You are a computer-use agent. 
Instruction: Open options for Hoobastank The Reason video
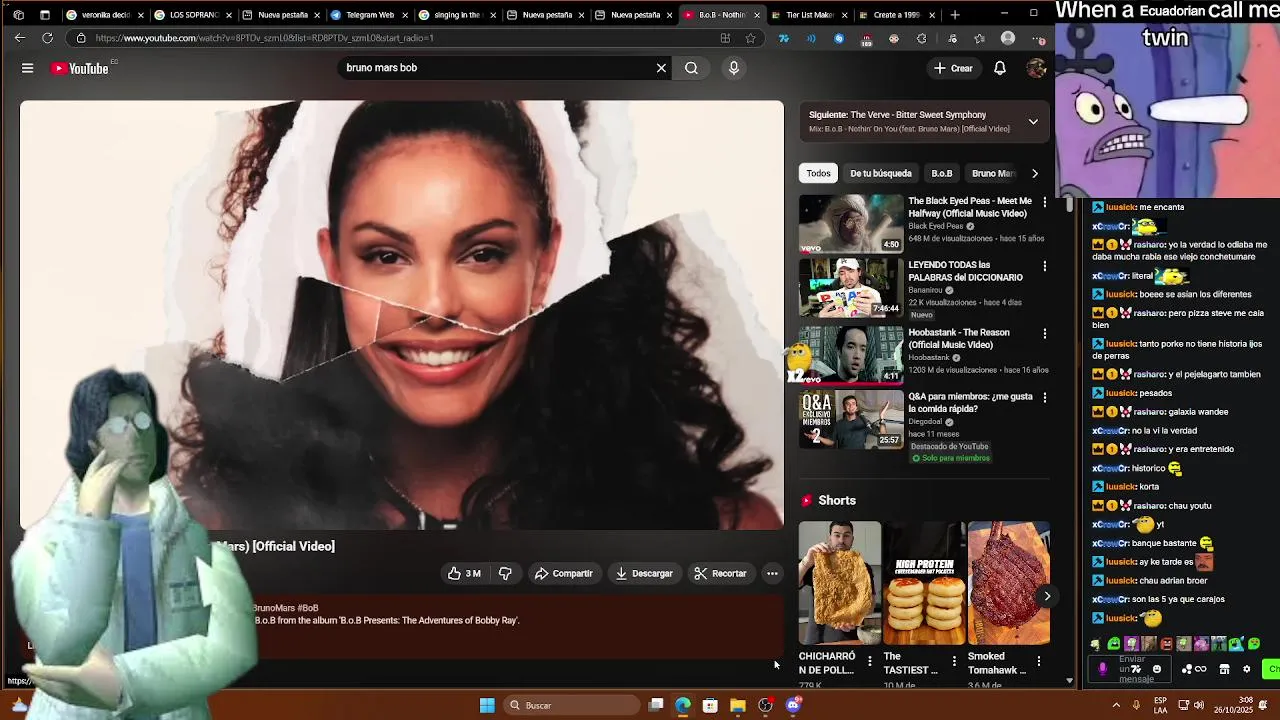(1045, 333)
